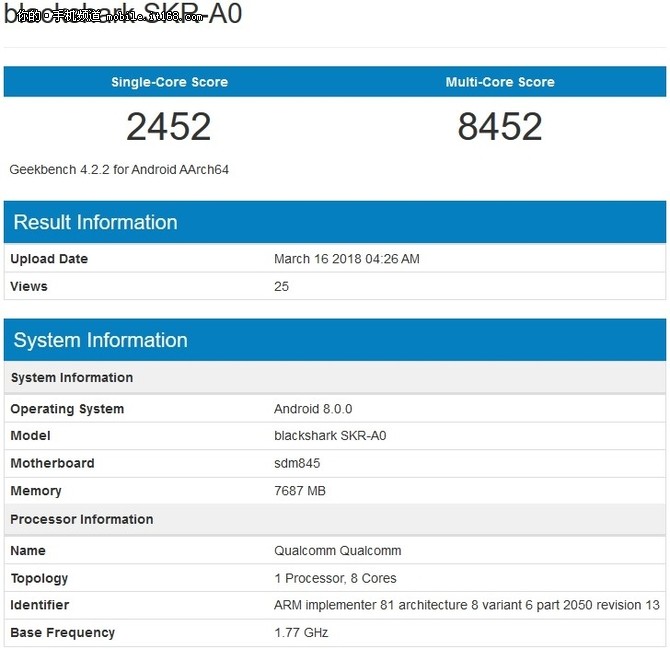Click the blue System Information section header
Viewport: 670px width, 649px height.
click(x=335, y=340)
